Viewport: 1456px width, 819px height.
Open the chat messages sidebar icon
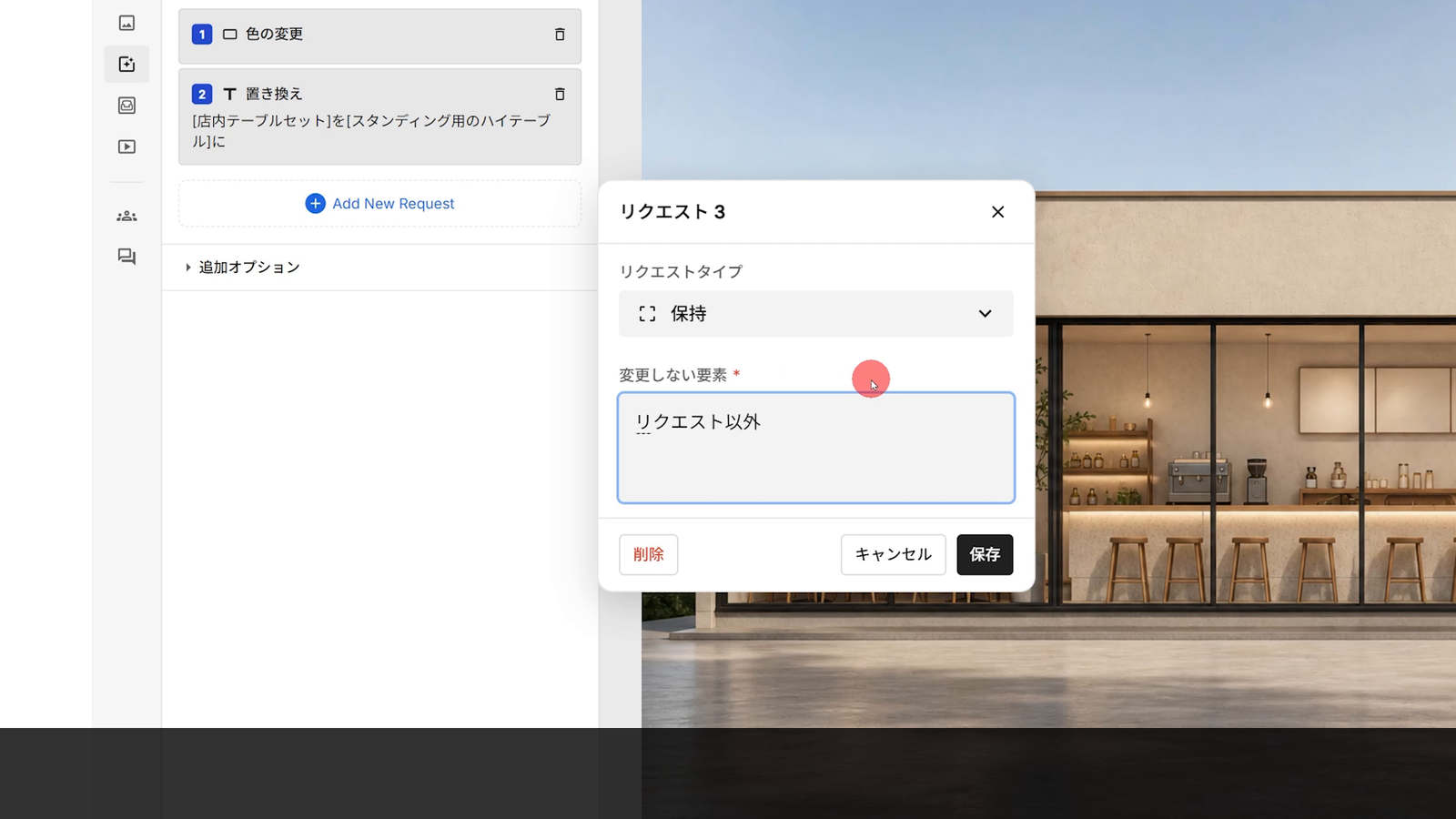coord(126,257)
